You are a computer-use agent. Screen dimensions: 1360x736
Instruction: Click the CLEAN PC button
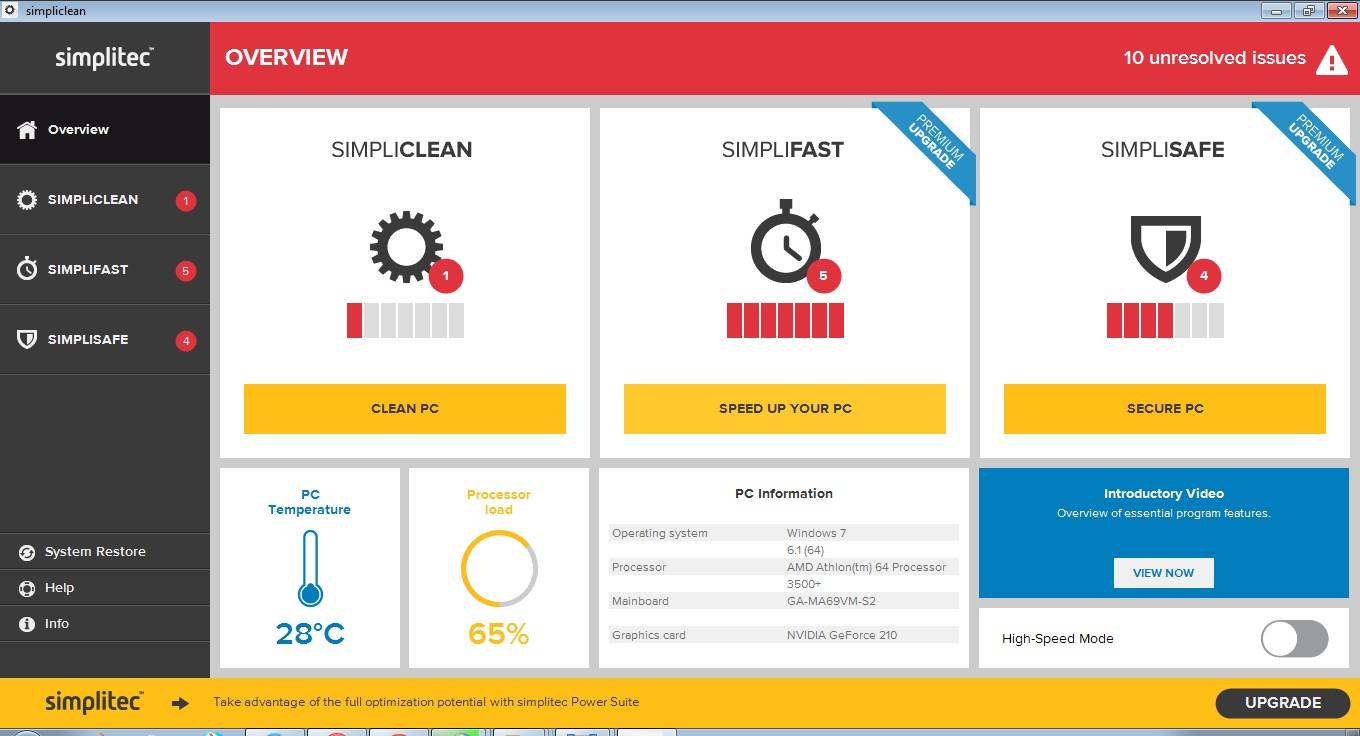405,409
